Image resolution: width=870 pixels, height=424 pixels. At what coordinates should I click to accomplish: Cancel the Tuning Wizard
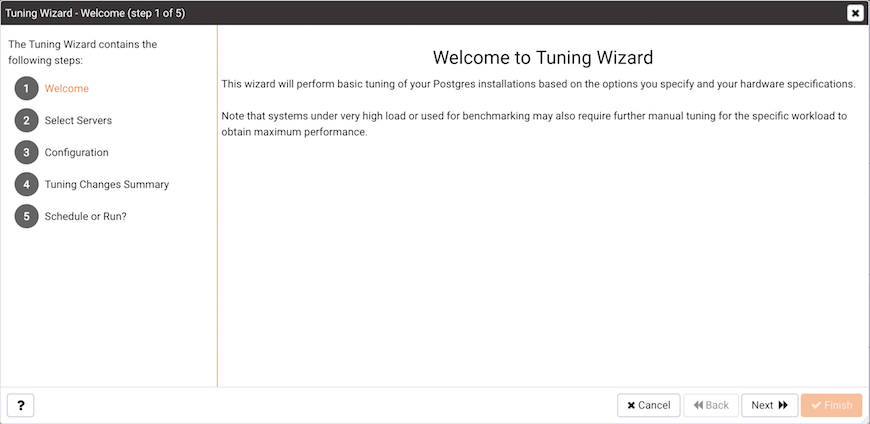tap(649, 405)
